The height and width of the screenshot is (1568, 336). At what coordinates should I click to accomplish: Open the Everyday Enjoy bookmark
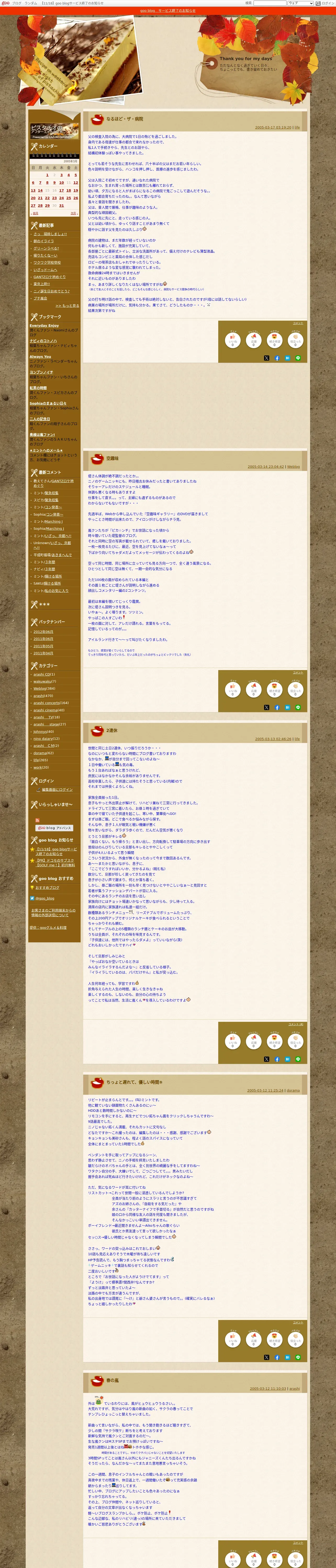click(44, 326)
